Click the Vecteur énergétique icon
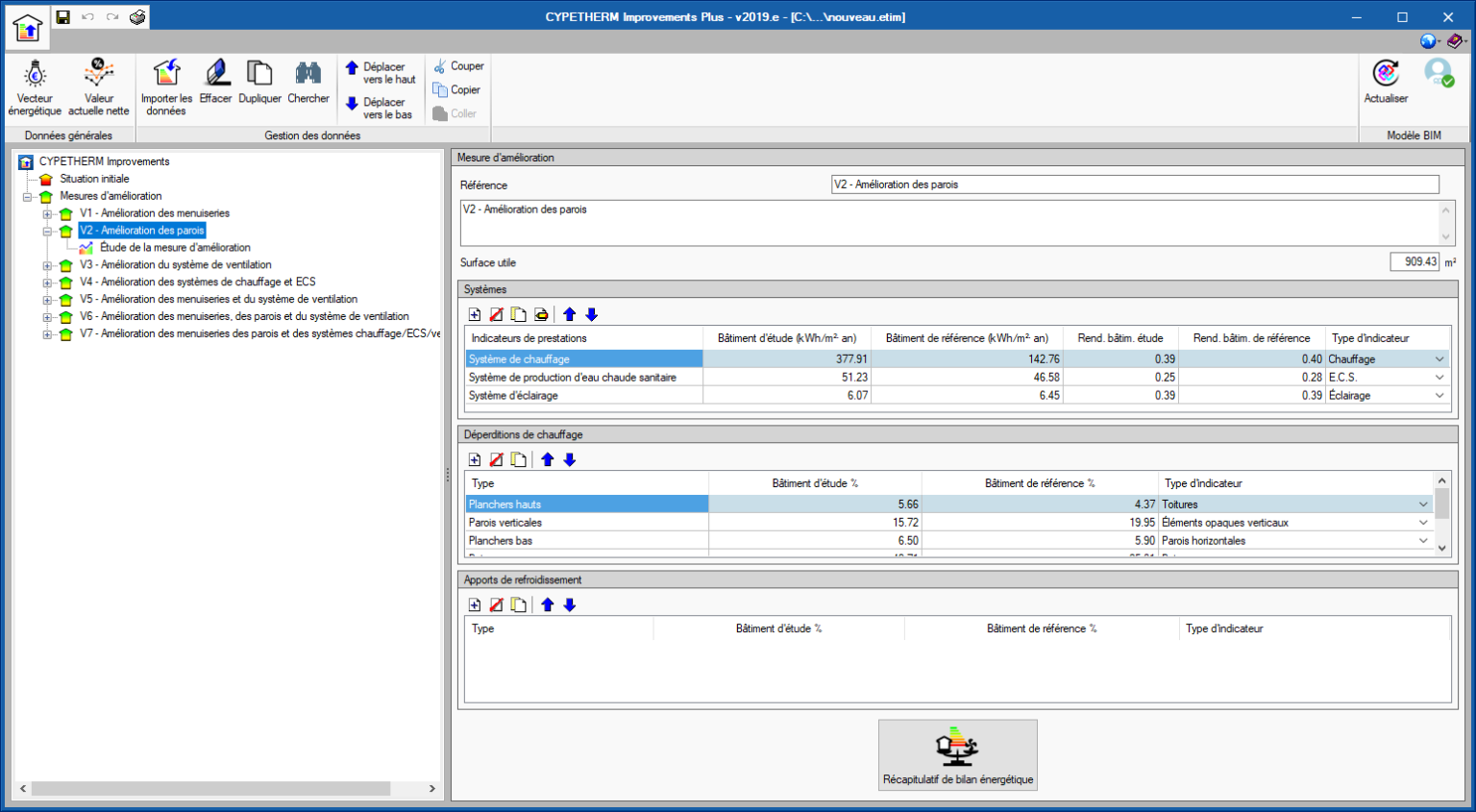 click(x=35, y=75)
